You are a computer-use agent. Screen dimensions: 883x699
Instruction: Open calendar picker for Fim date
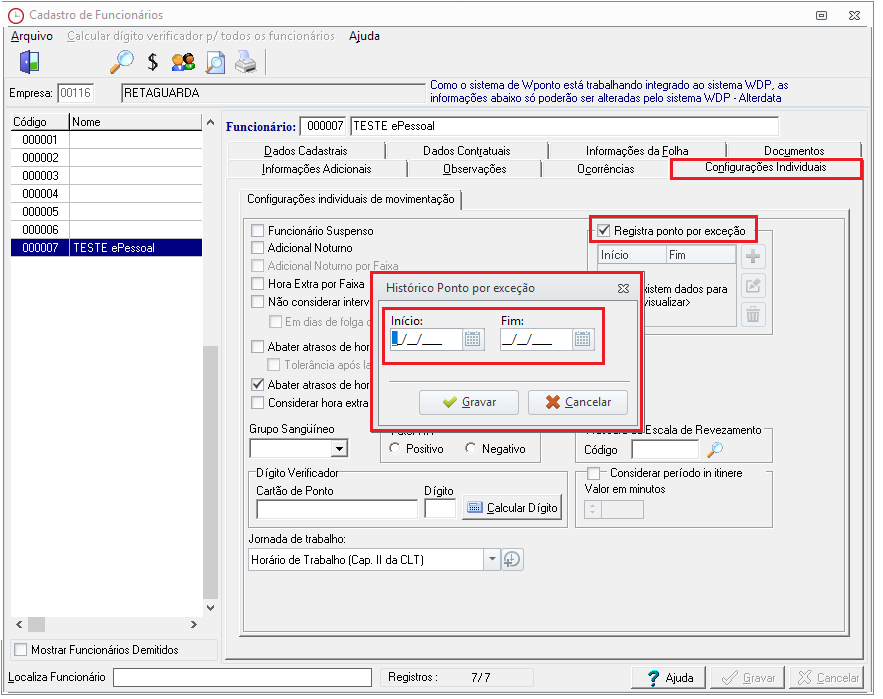click(x=583, y=339)
